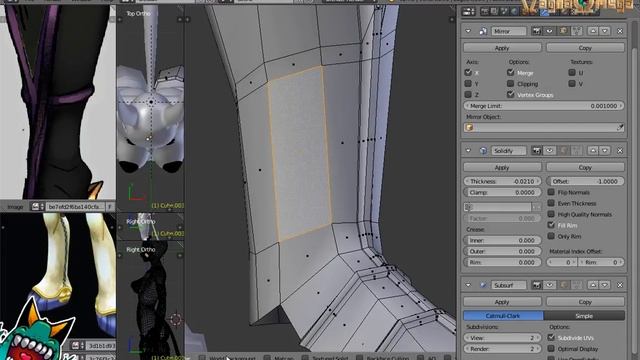Image resolution: width=640 pixels, height=360 pixels.
Task: Click Subdivisions Render level field
Action: pyautogui.click(x=502, y=349)
